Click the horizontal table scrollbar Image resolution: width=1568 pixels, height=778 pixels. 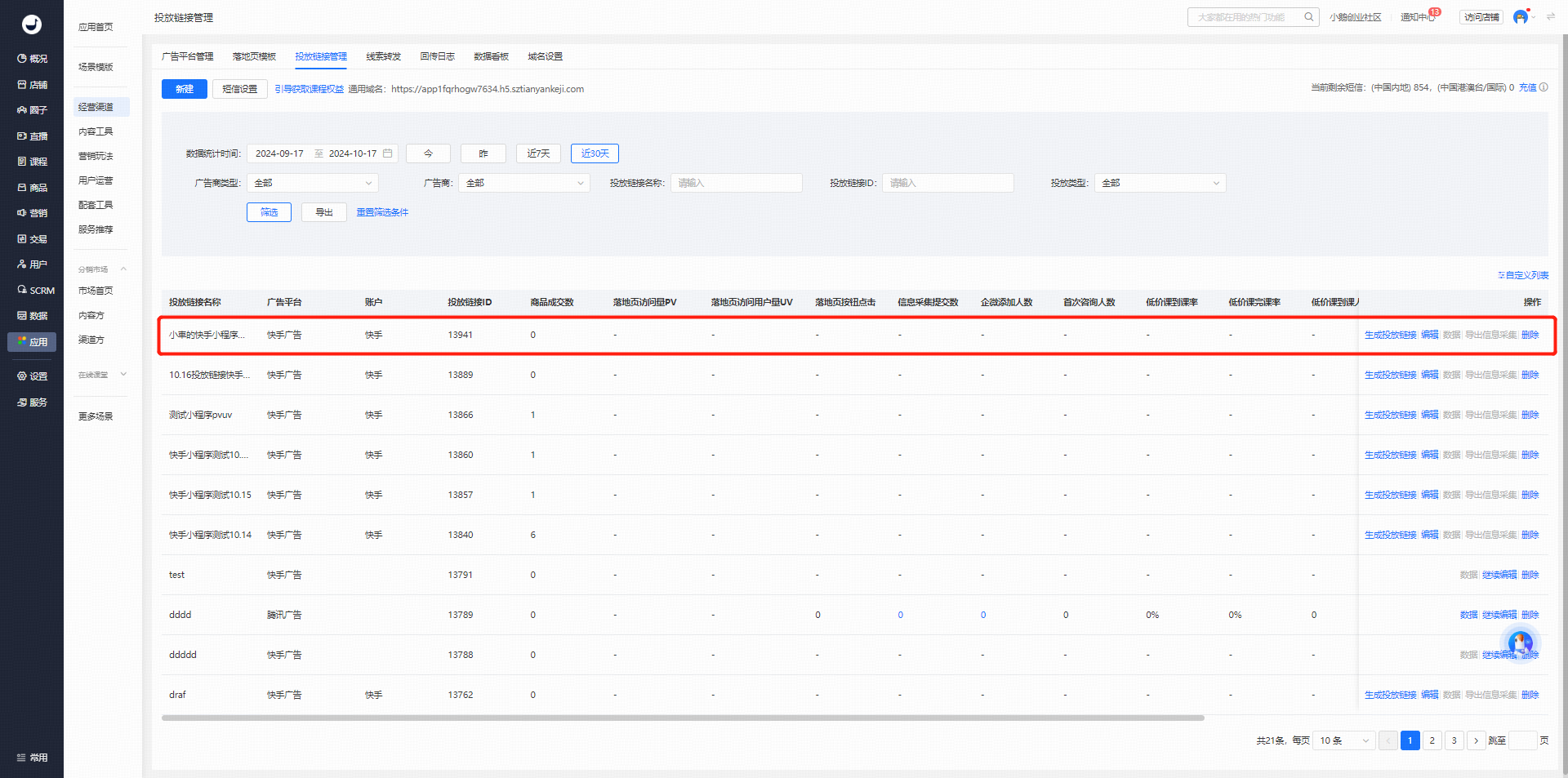point(683,718)
